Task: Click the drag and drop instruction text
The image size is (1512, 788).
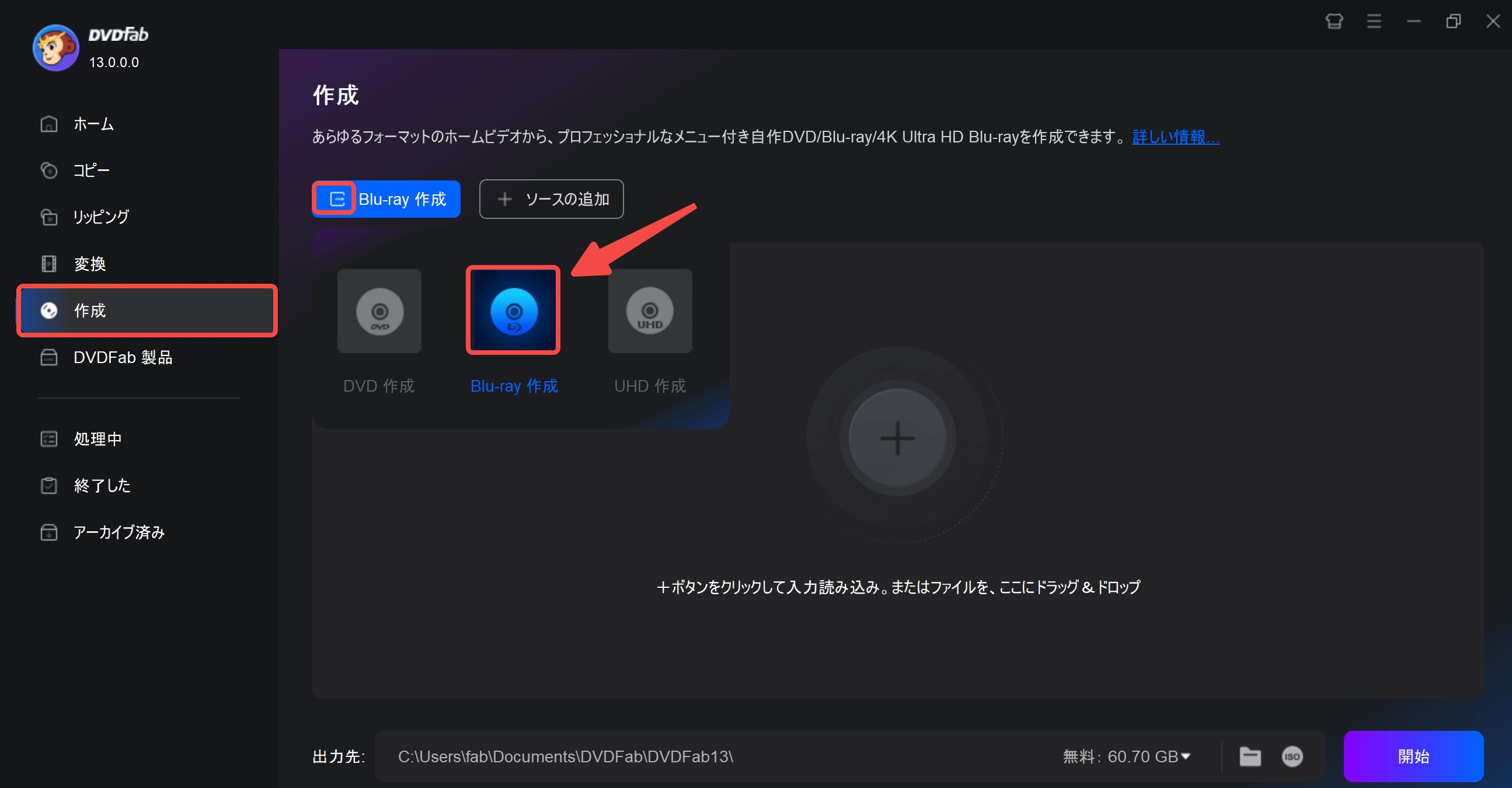Action: coord(898,587)
